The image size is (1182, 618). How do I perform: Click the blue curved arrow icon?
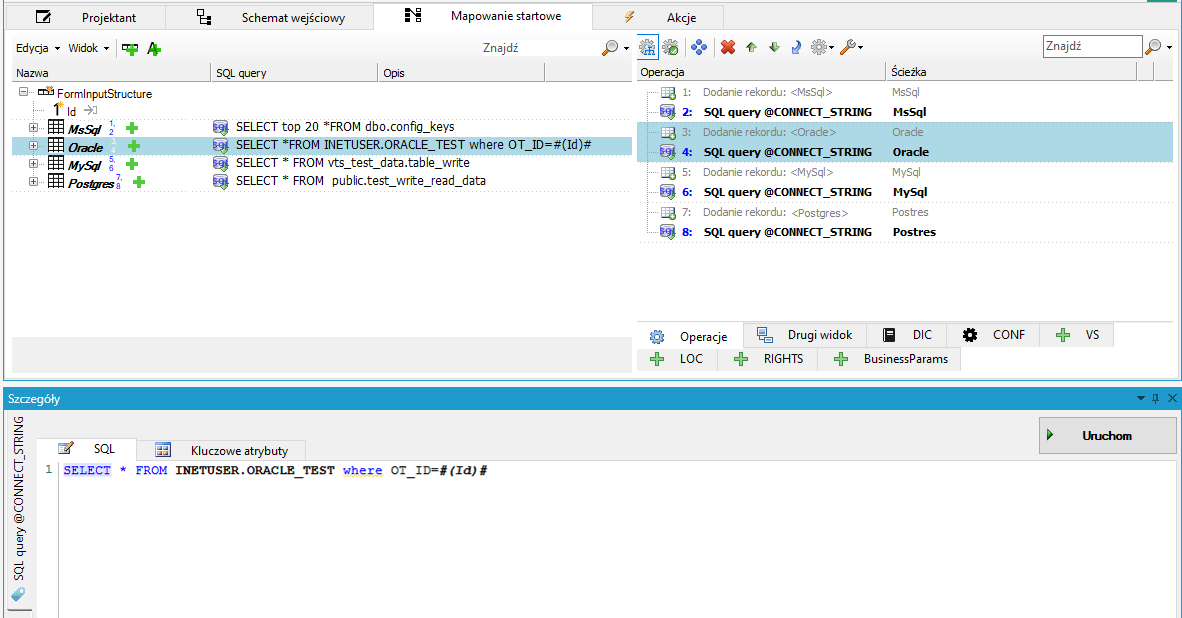tap(796, 47)
